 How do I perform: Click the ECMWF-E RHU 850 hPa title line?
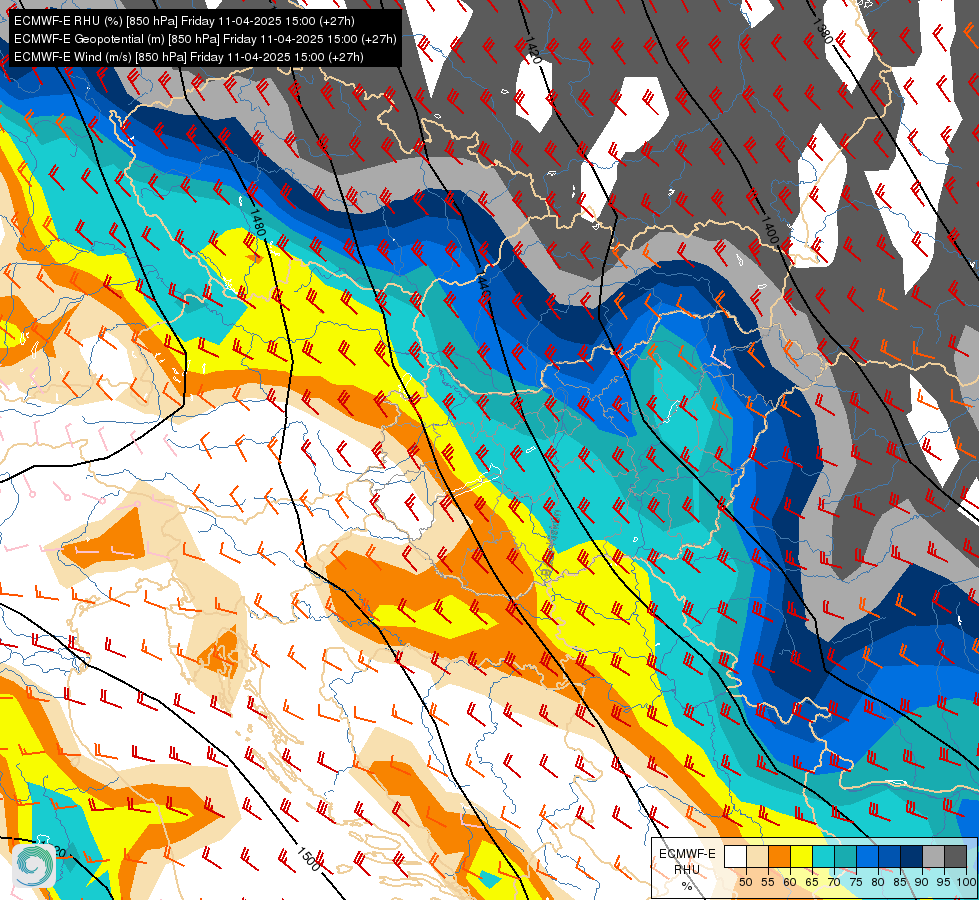point(184,21)
